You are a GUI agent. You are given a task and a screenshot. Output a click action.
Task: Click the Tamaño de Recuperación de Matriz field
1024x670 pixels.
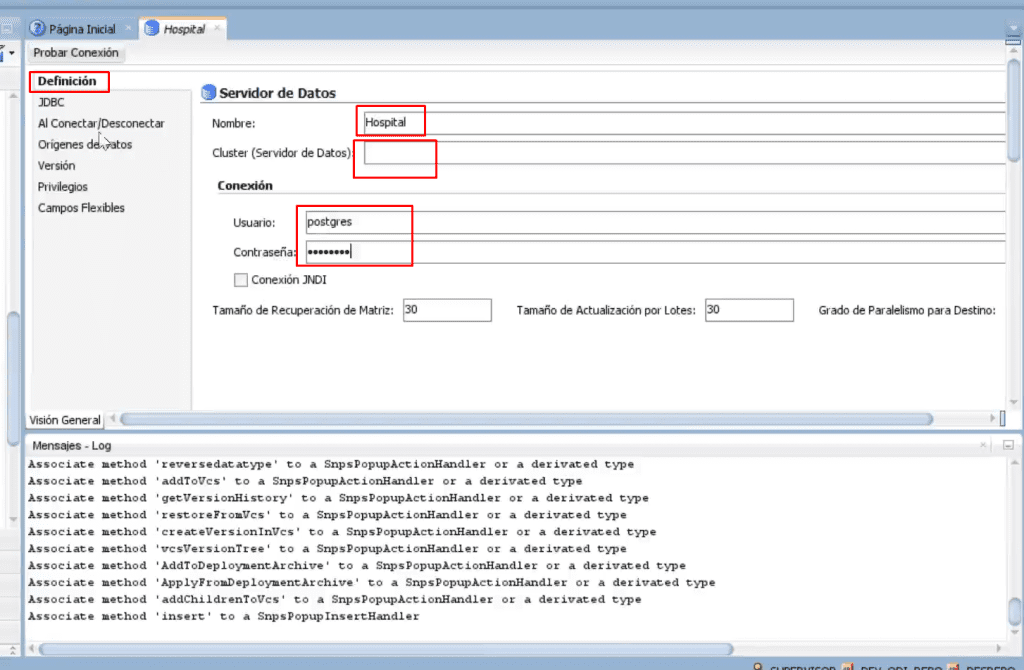(x=447, y=310)
